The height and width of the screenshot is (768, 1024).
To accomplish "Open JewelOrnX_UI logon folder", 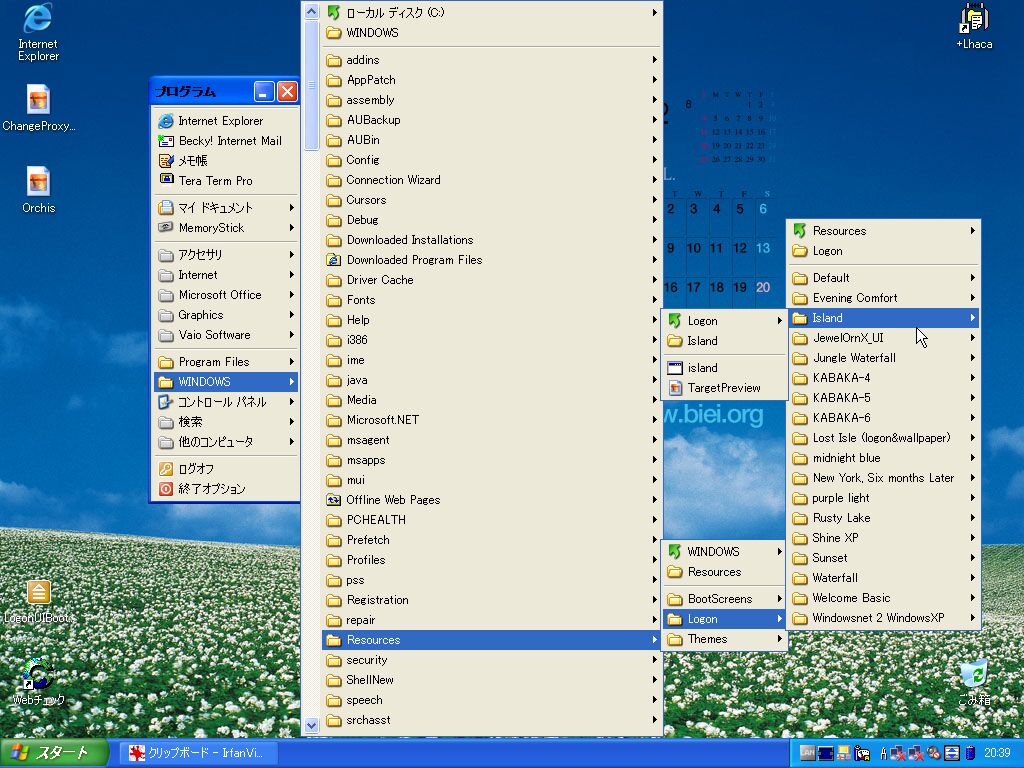I will (x=884, y=338).
